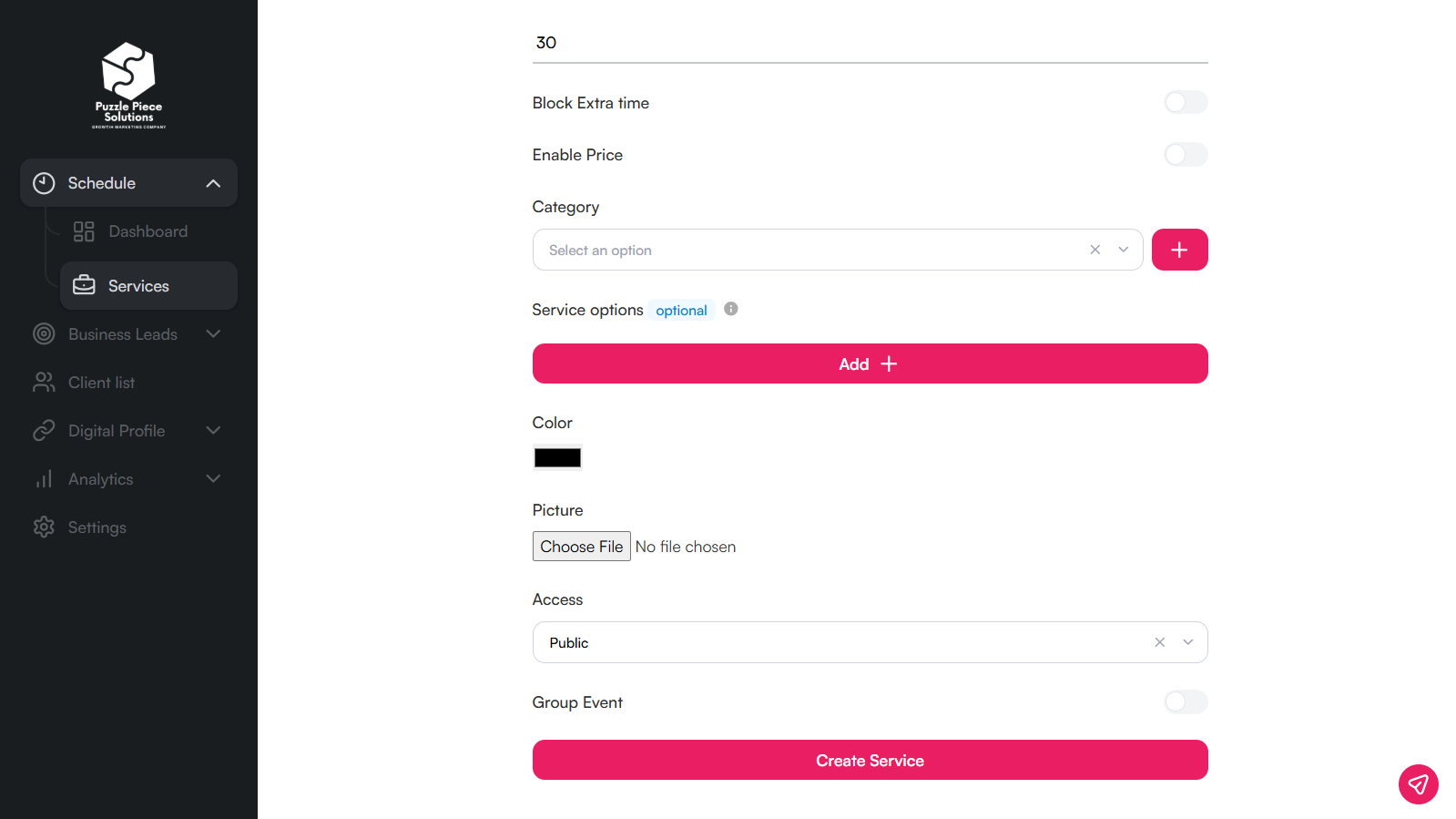
Task: Click the floating paper plane icon
Action: point(1418,784)
